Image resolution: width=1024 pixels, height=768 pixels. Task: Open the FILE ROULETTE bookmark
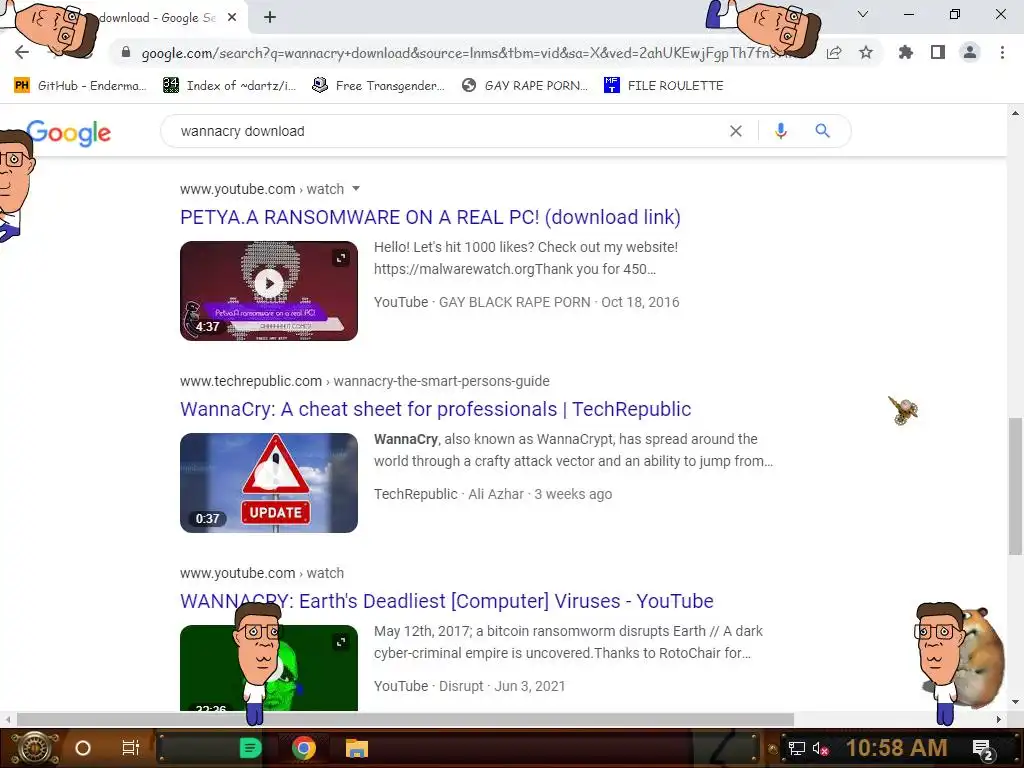tap(664, 86)
